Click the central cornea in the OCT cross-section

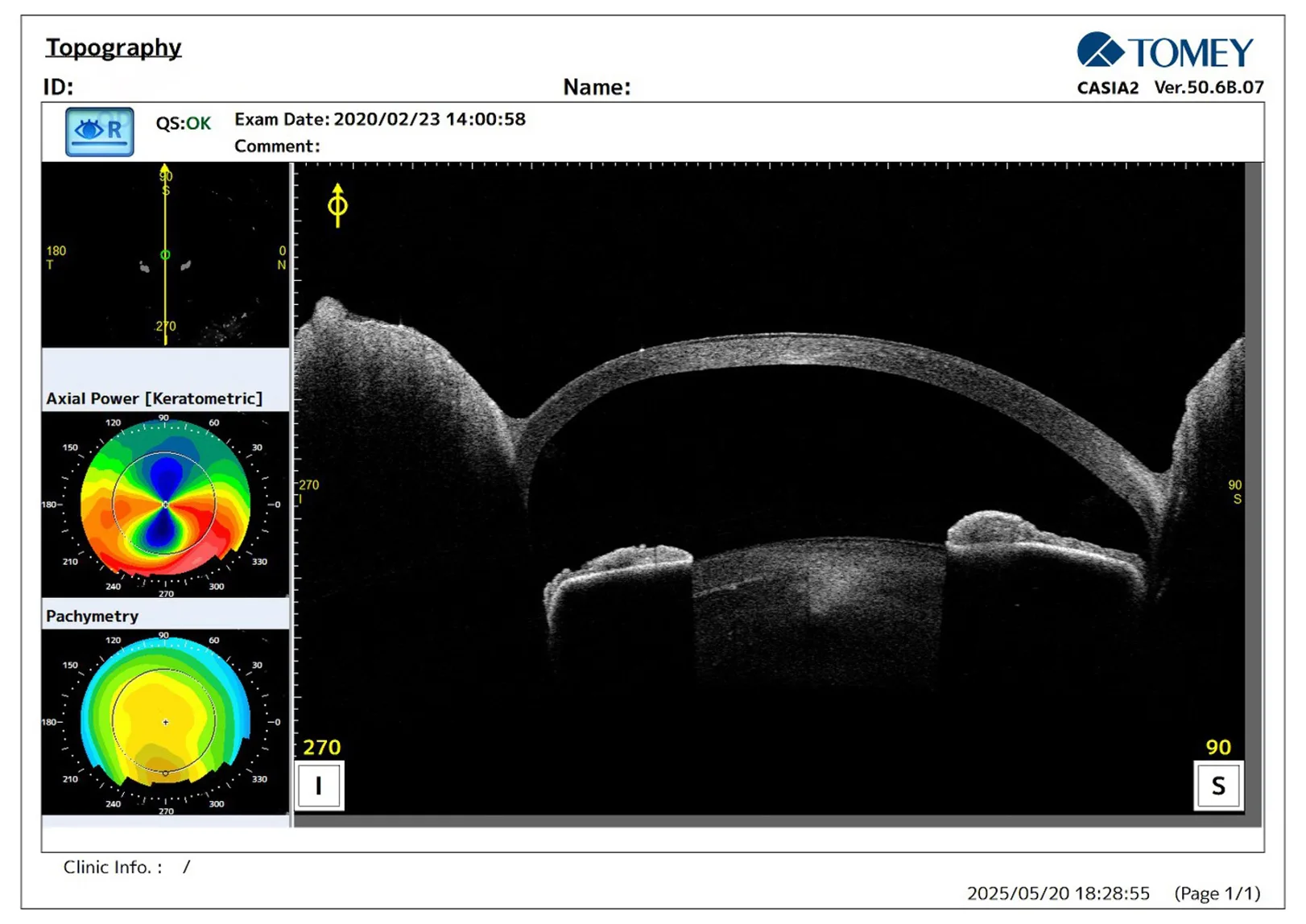(x=793, y=350)
